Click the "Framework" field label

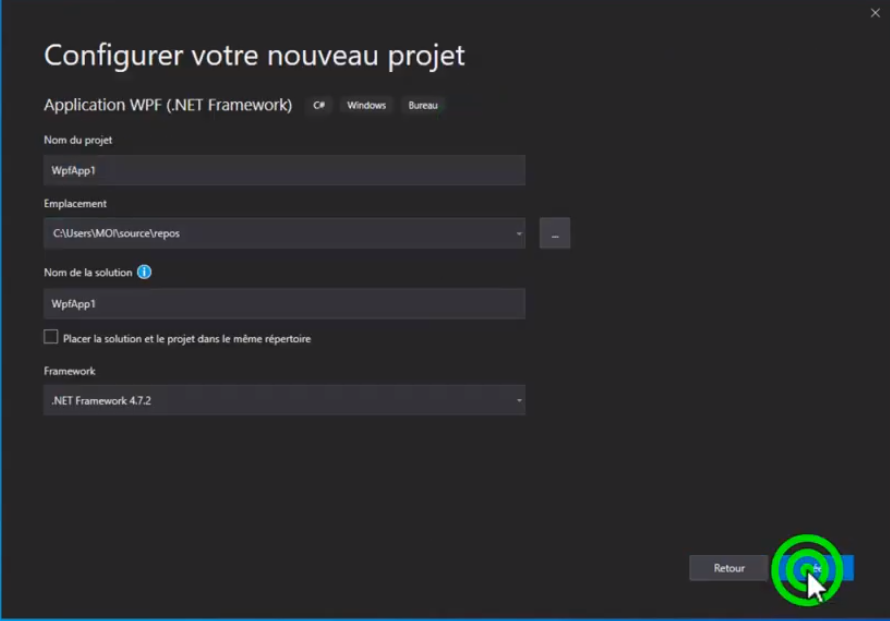point(70,371)
